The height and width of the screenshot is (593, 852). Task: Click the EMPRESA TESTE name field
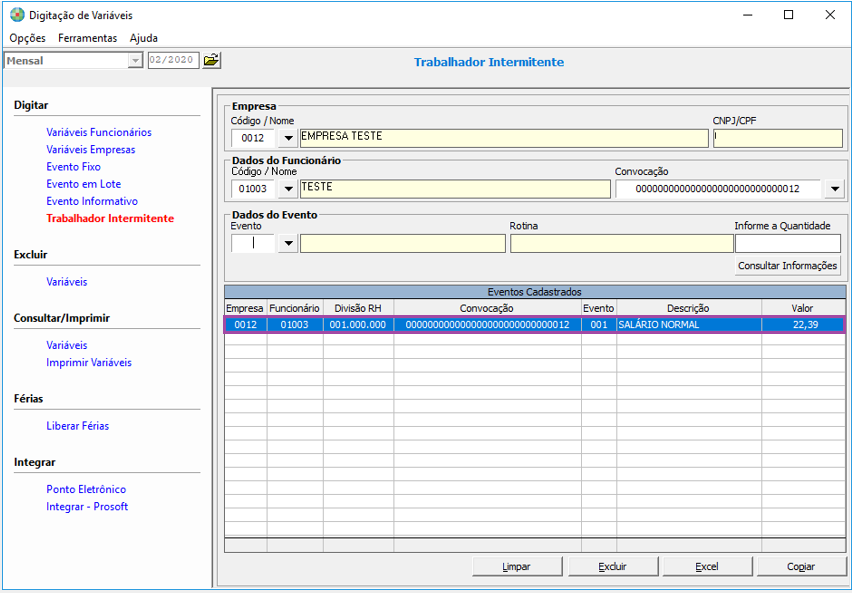504,138
